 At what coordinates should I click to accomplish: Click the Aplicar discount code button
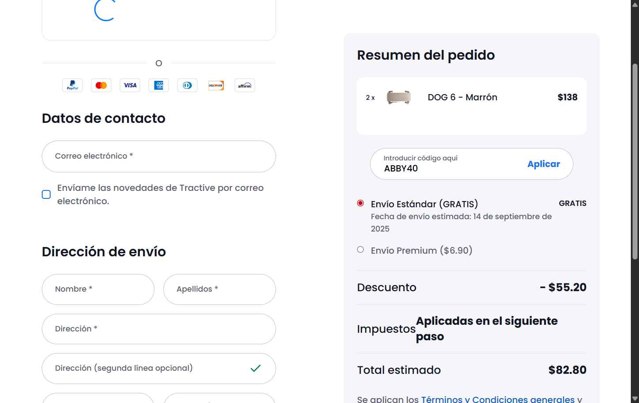point(544,164)
